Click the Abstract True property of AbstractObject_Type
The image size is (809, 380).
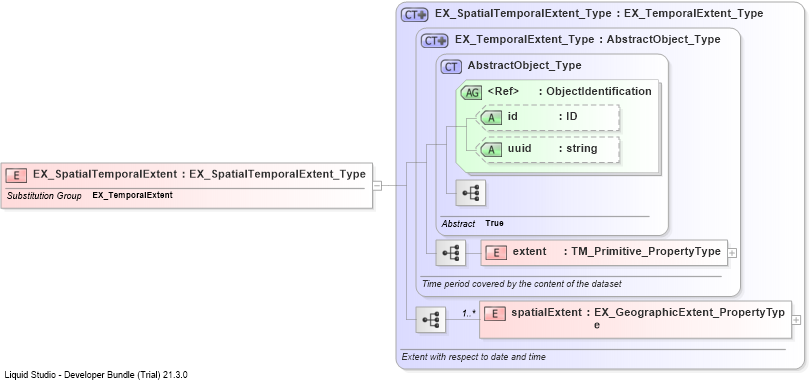tap(473, 224)
